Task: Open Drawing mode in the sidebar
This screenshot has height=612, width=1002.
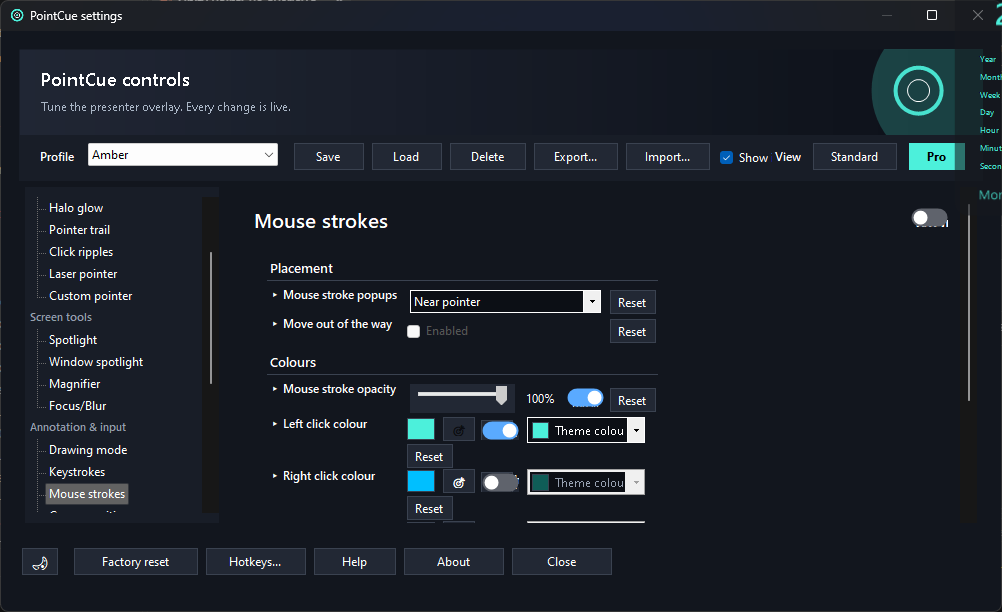Action: tap(88, 450)
